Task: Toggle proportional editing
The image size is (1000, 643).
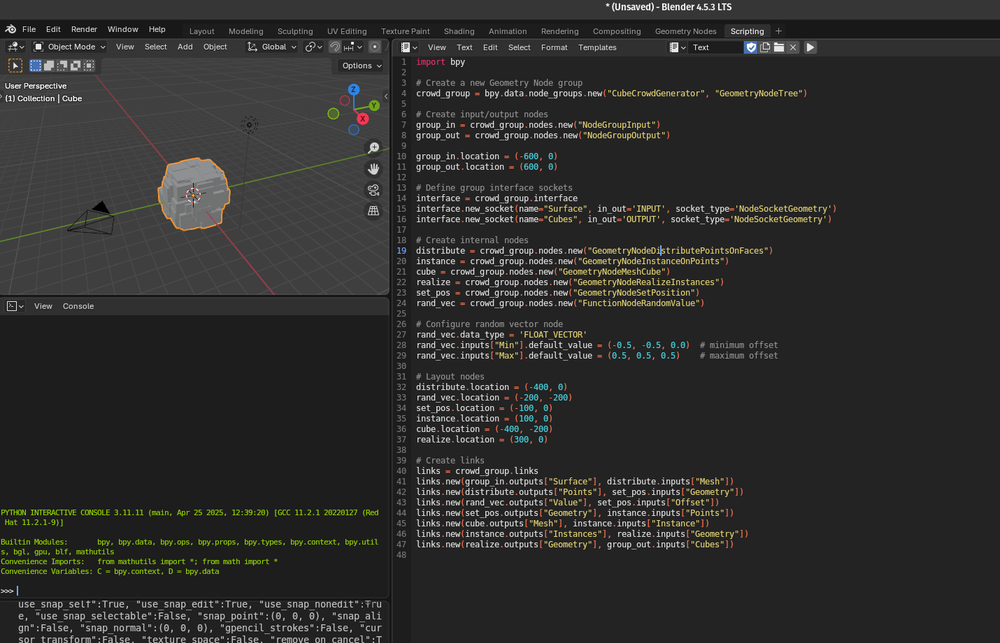Action: pyautogui.click(x=375, y=47)
